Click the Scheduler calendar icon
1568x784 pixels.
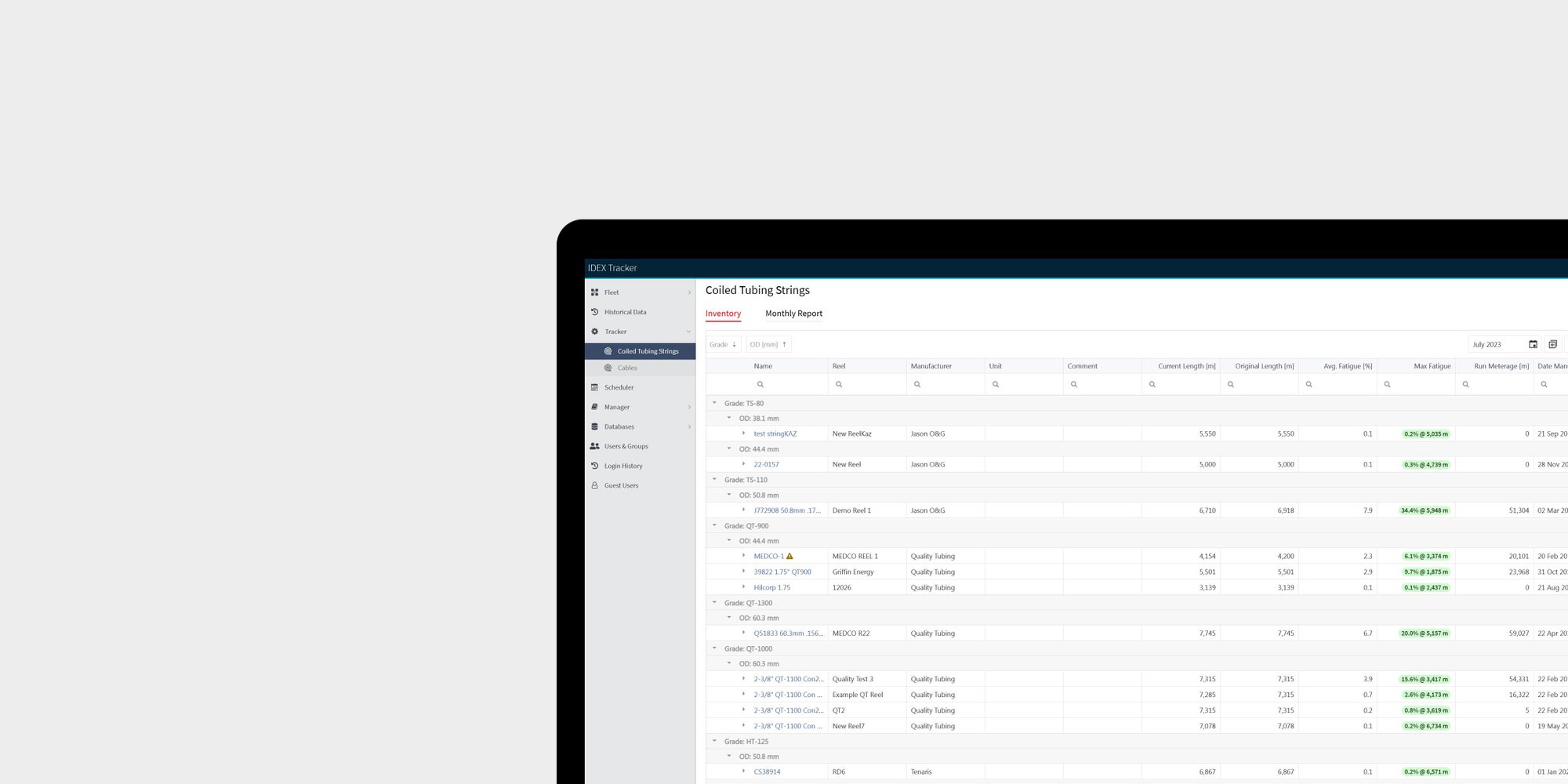(594, 387)
